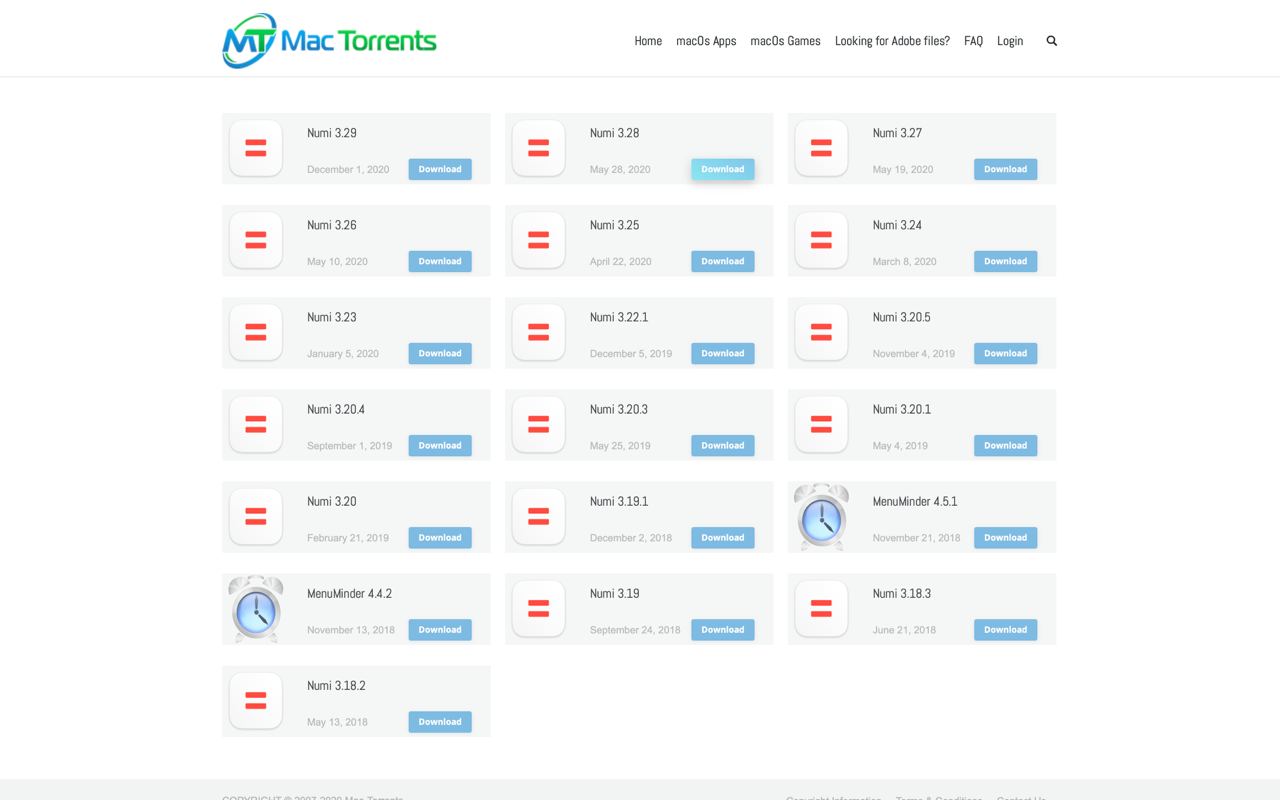Click the date December 1, 2020

[x=348, y=169]
